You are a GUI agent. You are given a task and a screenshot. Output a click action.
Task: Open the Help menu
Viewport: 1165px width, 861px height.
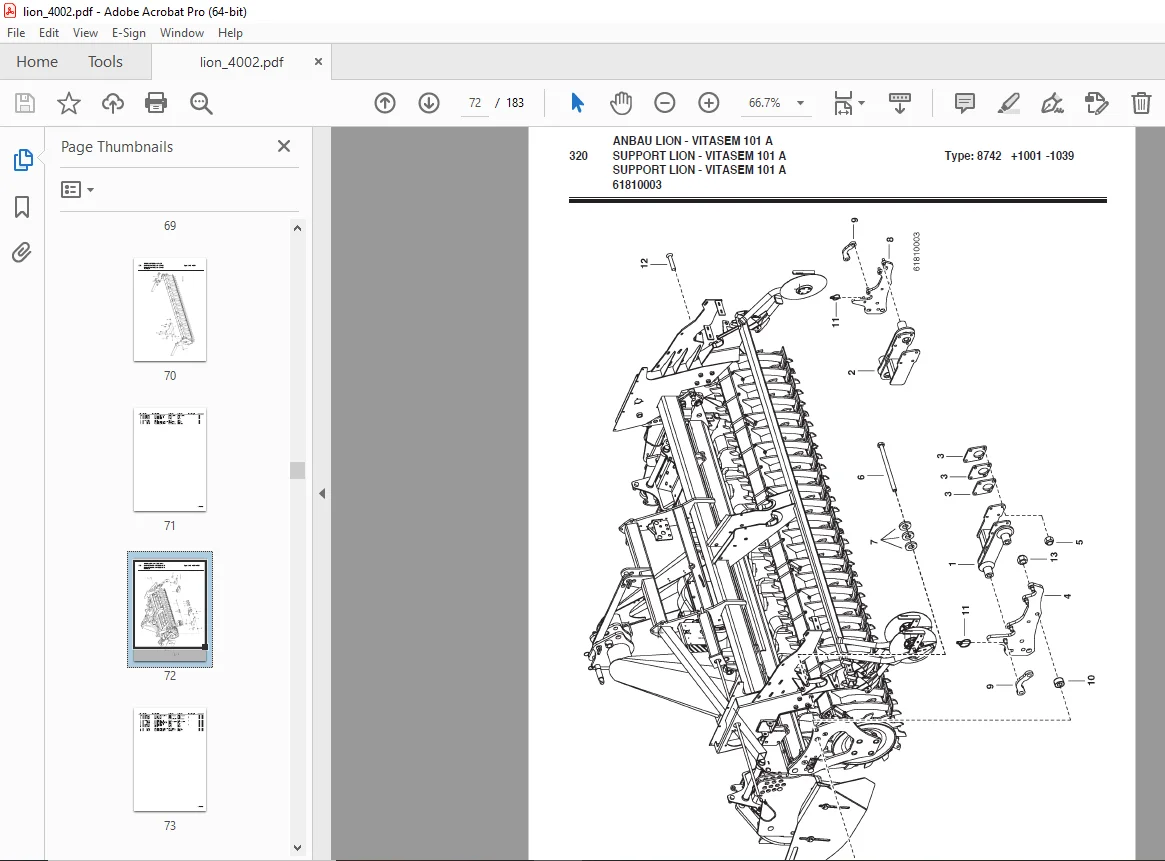(230, 33)
